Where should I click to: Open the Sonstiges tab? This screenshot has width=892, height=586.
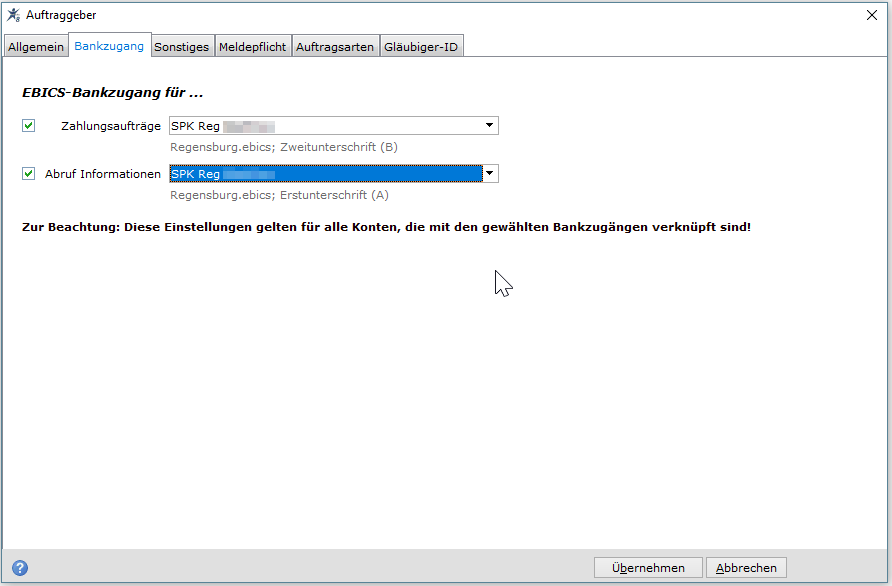[181, 47]
